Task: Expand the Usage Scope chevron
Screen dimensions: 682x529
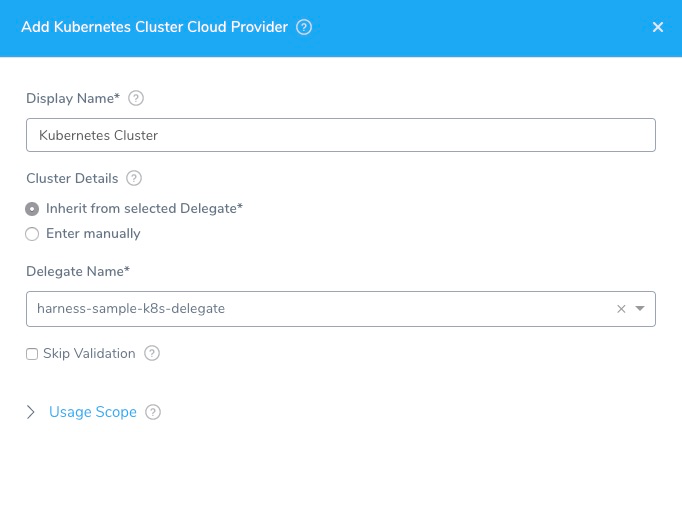Action: click(x=30, y=412)
